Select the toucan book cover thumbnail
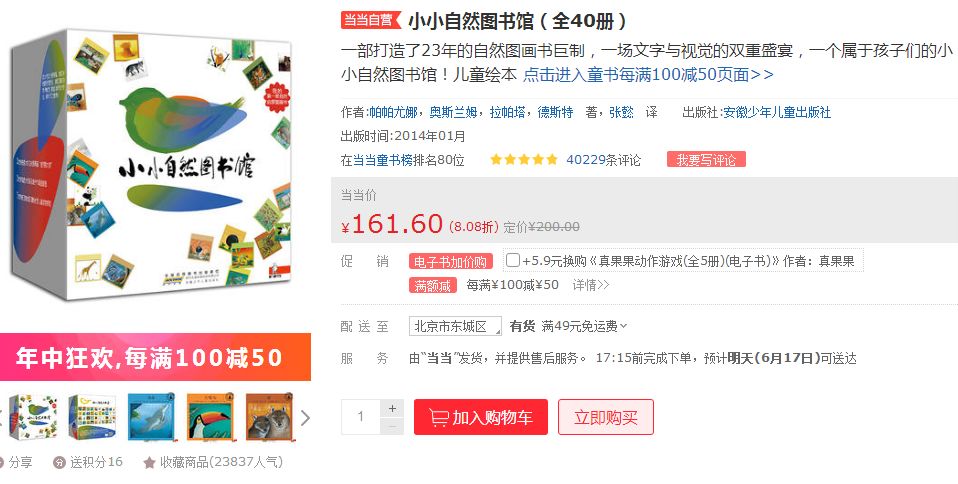Image resolution: width=958 pixels, height=484 pixels. click(210, 417)
